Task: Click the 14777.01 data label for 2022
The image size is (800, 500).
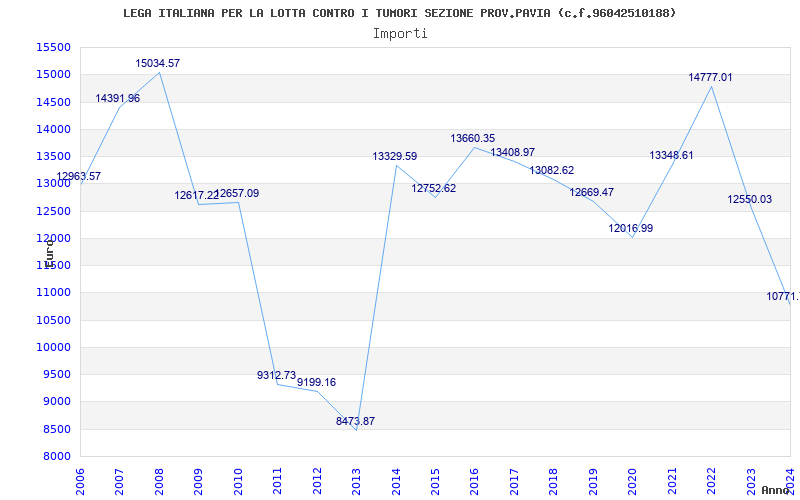Action: [710, 77]
